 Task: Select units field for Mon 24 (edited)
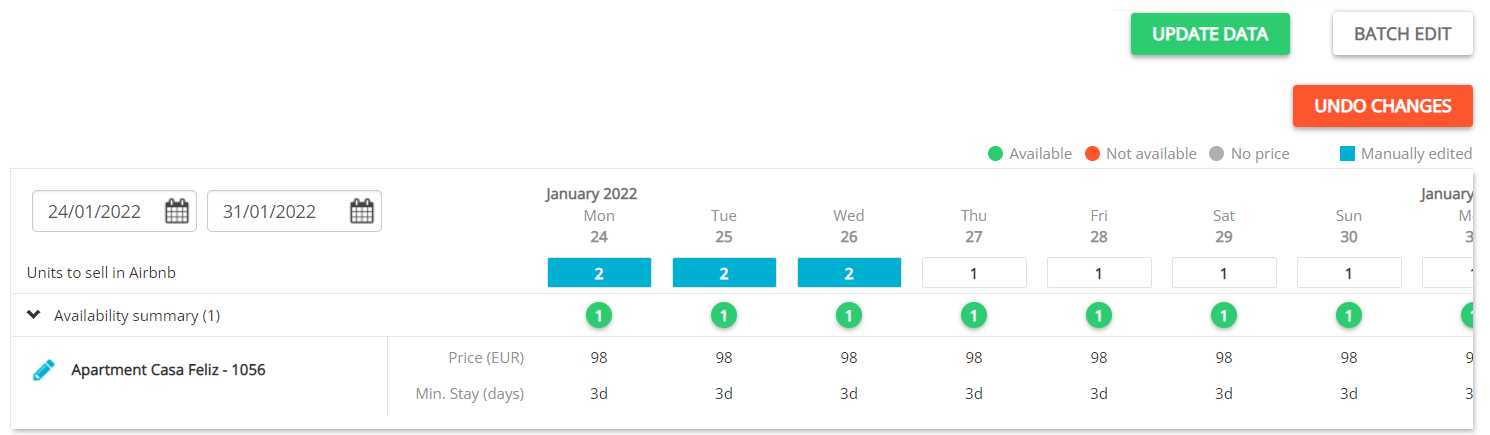coord(599,273)
